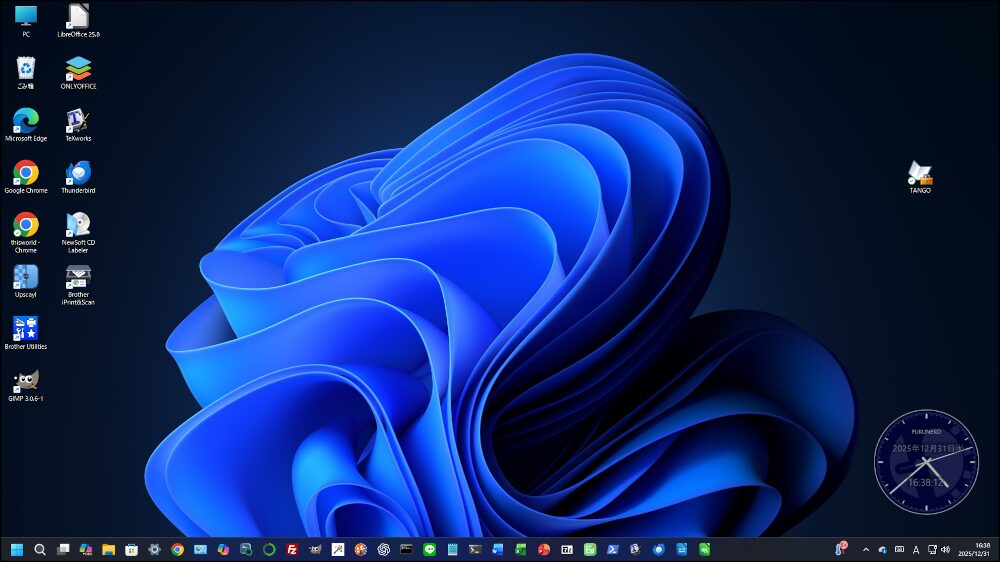Open the ONLYOFFICE desktop icon
Viewport: 1000px width, 562px height.
click(78, 69)
